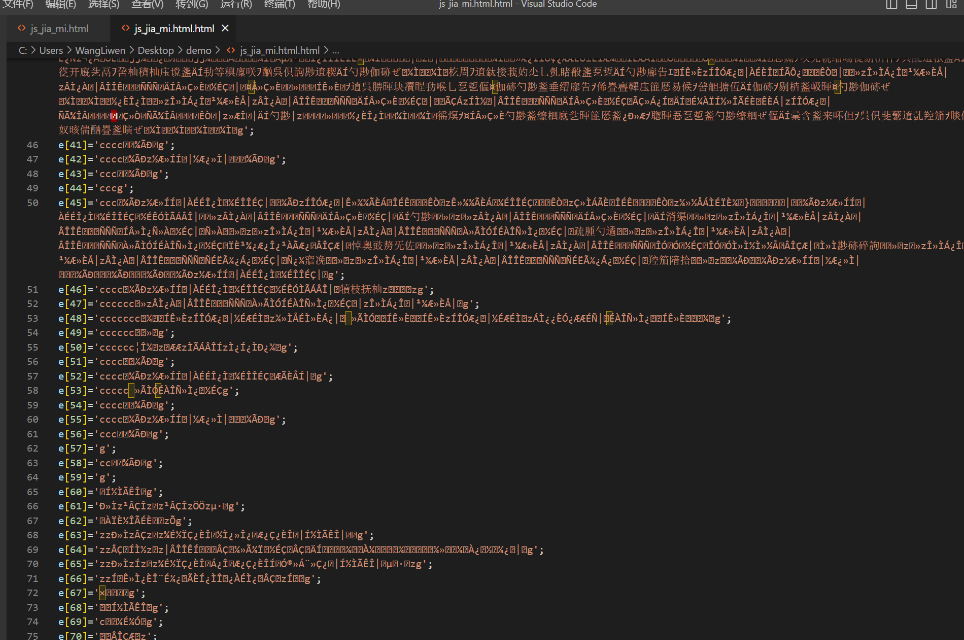Click line number 73 in the gutter
The width and height of the screenshot is (964, 640).
[x=33, y=607]
